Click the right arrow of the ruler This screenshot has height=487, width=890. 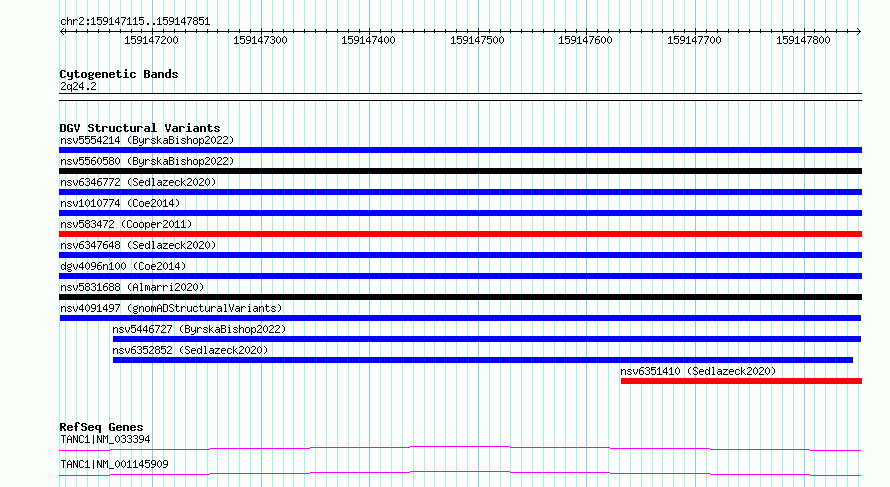(x=859, y=31)
